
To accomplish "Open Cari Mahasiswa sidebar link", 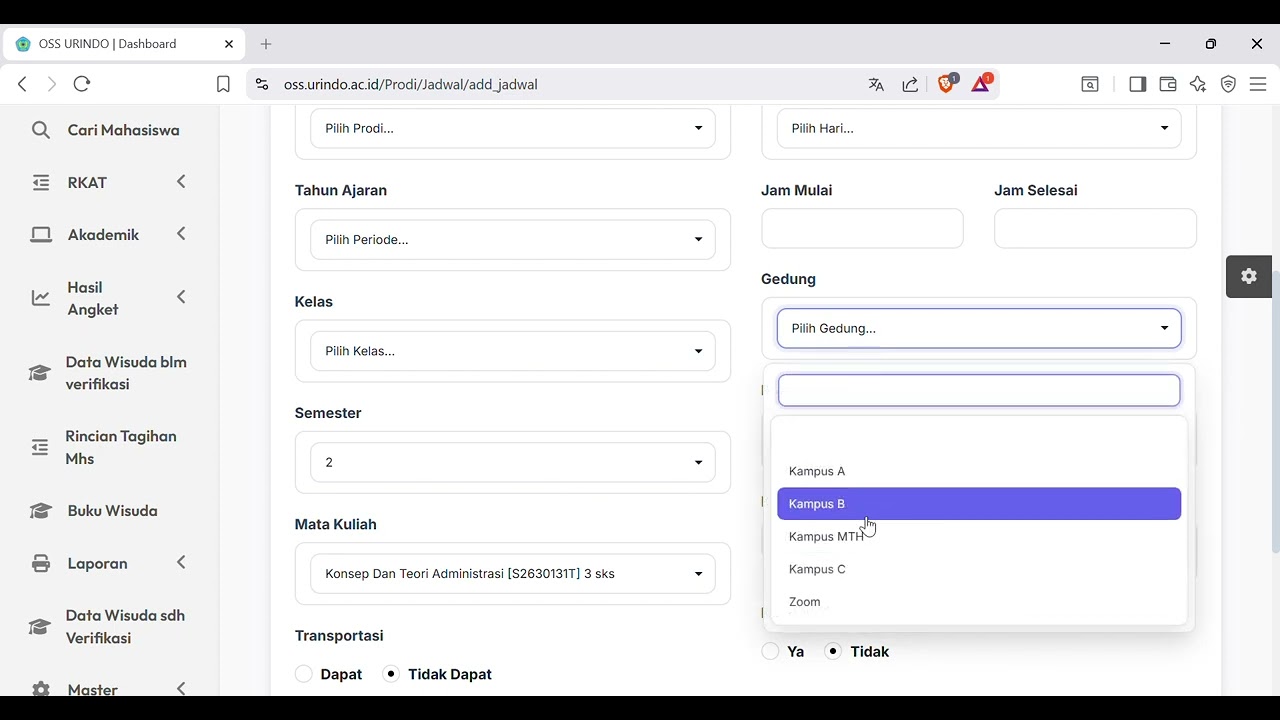I will (x=123, y=130).
